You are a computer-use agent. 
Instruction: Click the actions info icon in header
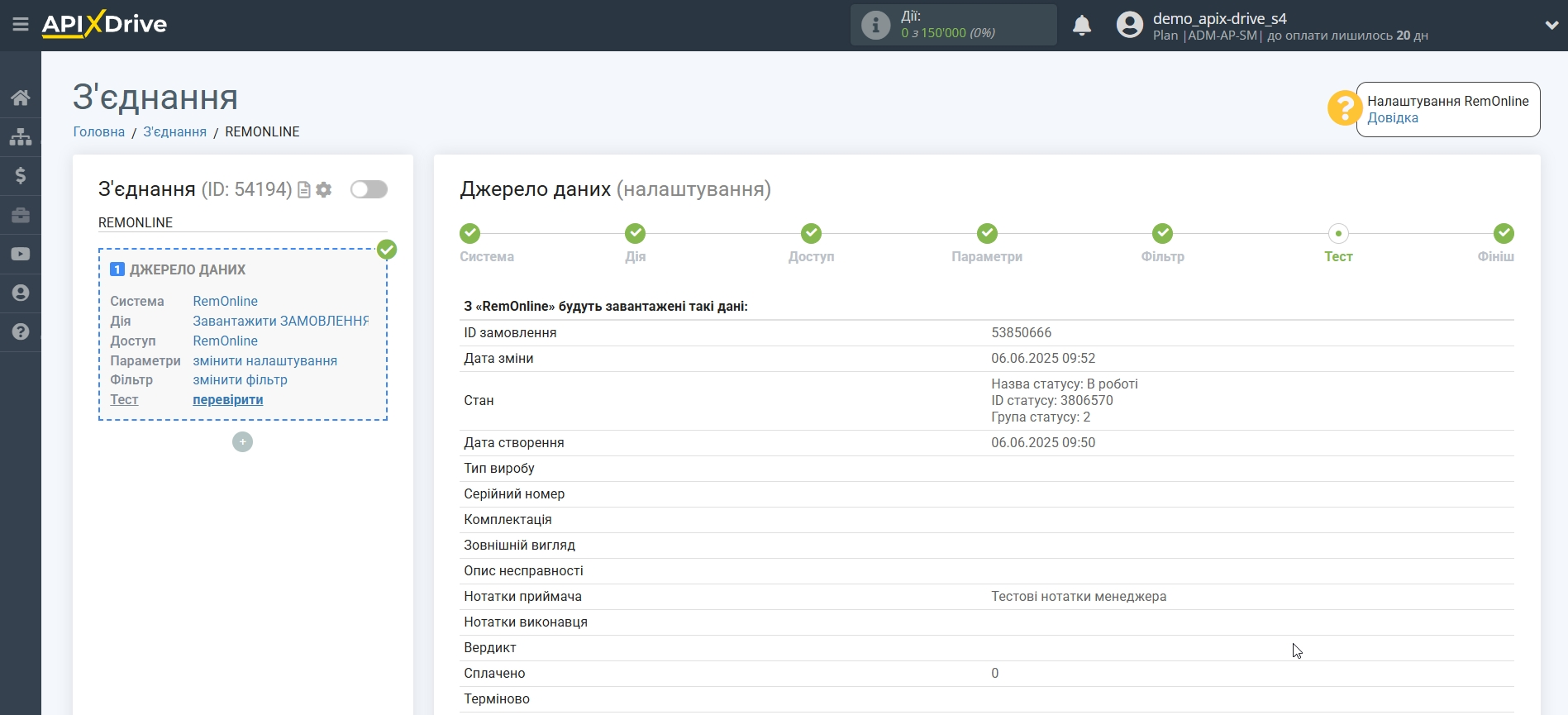[875, 25]
